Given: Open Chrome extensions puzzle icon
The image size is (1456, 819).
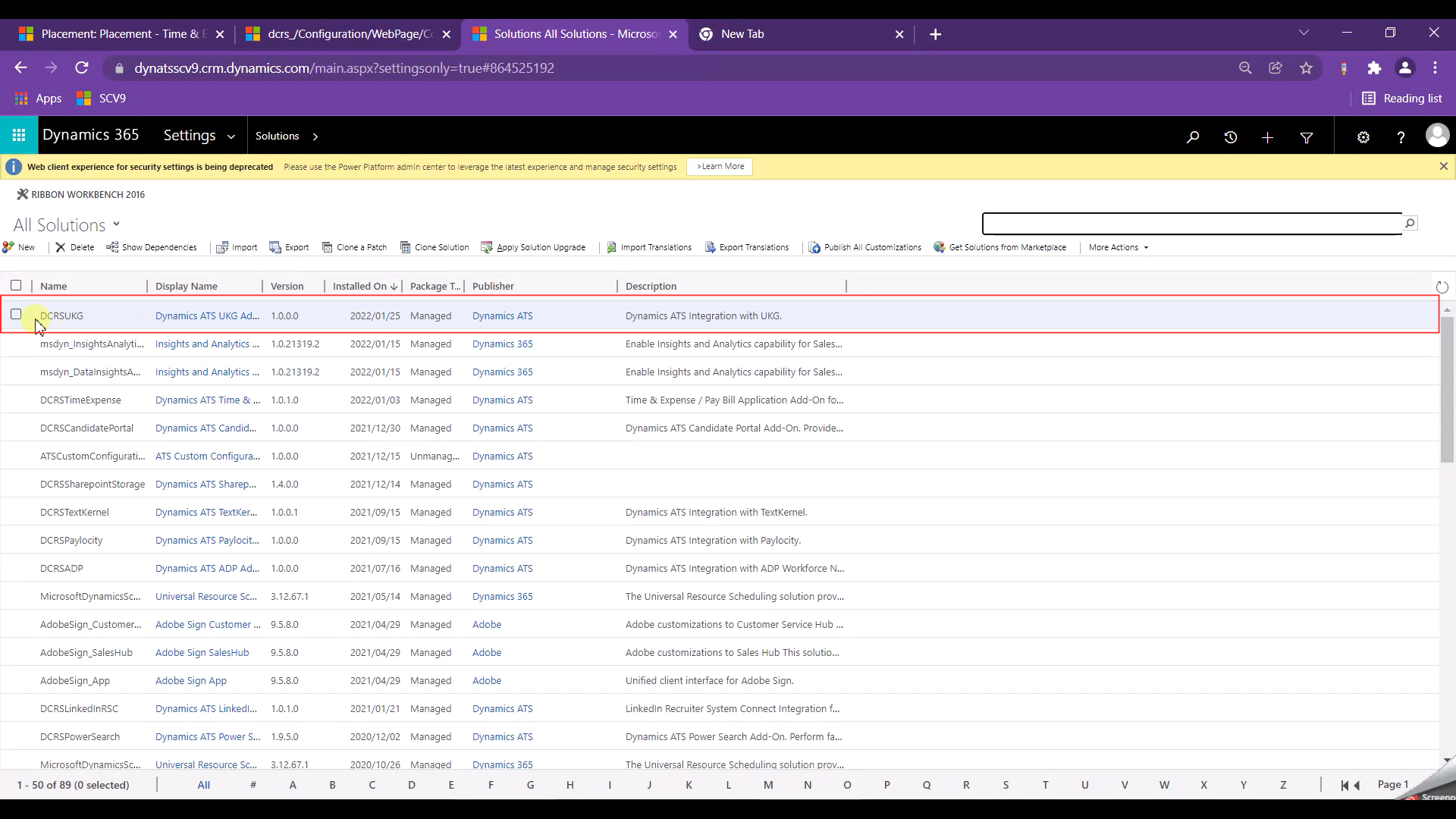Looking at the screenshot, I should click(x=1374, y=68).
